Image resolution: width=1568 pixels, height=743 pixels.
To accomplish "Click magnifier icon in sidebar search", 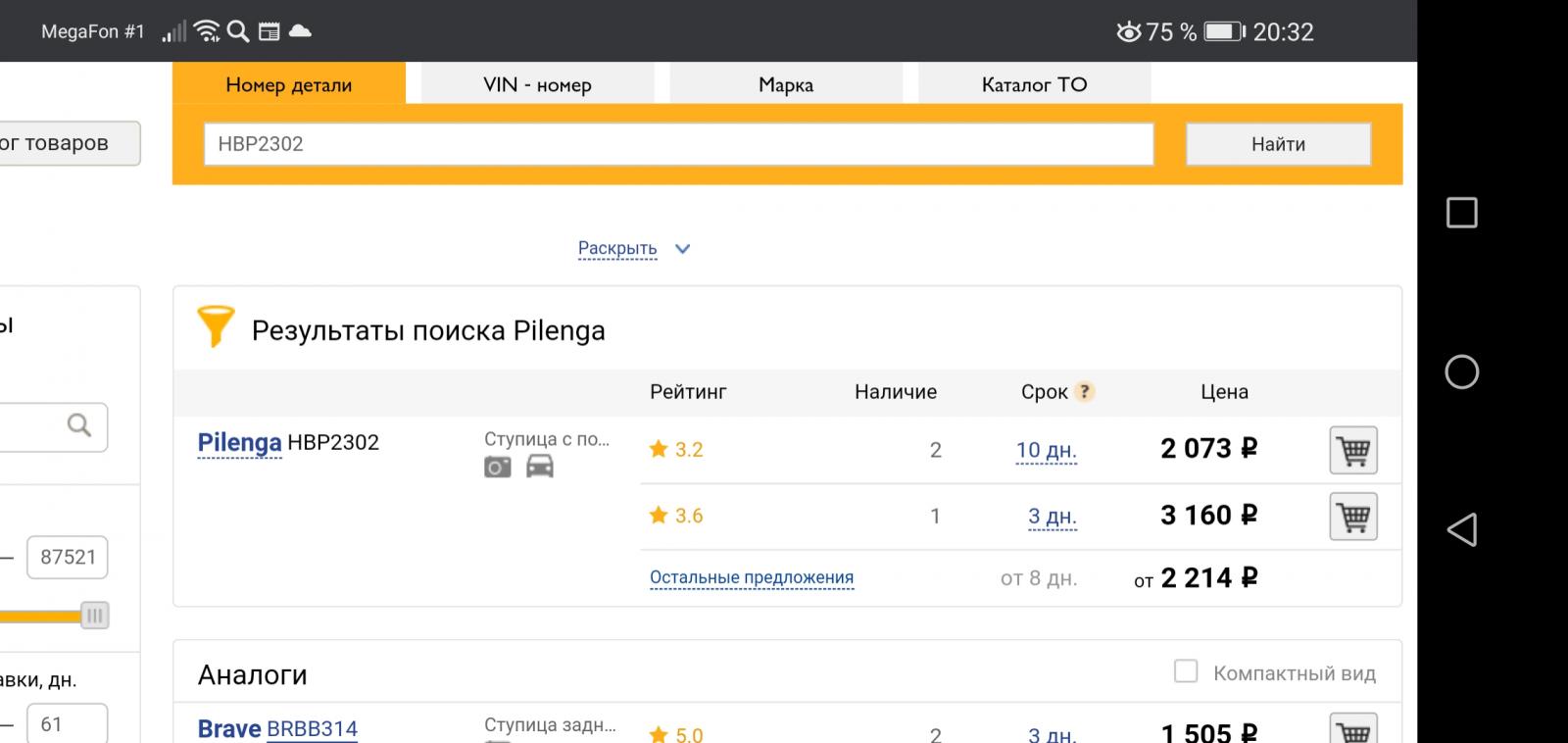I will coord(79,425).
